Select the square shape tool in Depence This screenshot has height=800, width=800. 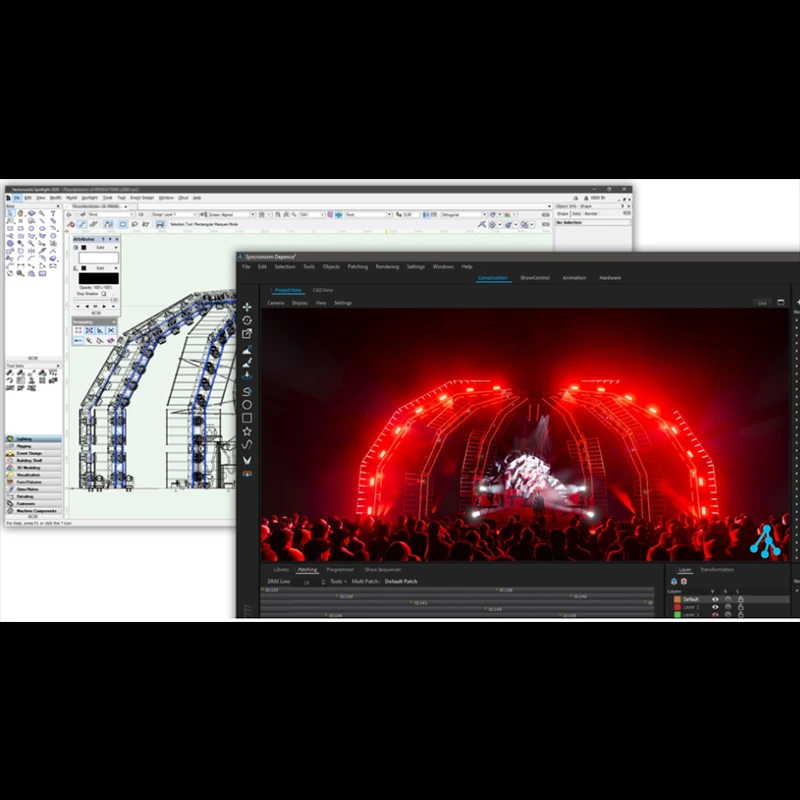247,418
